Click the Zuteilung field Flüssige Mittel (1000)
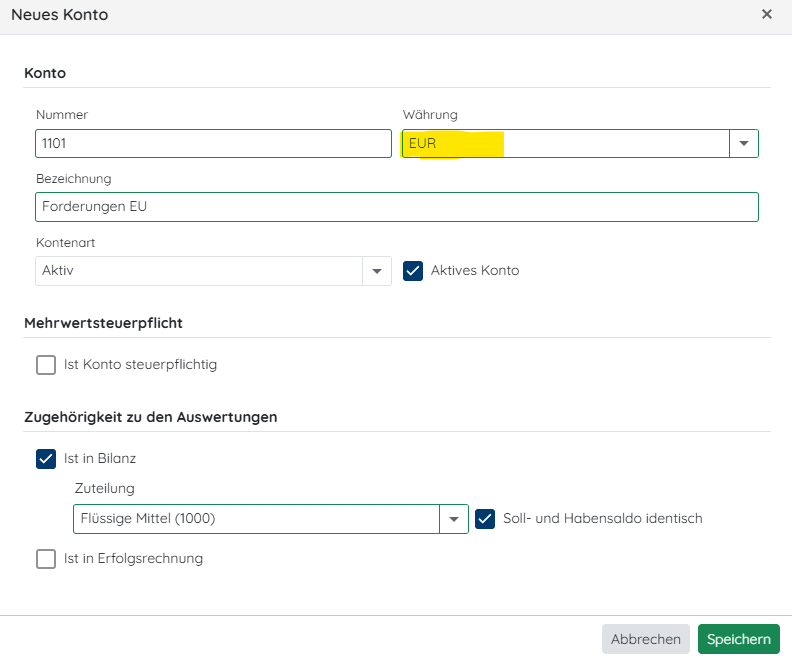 pyautogui.click(x=256, y=519)
